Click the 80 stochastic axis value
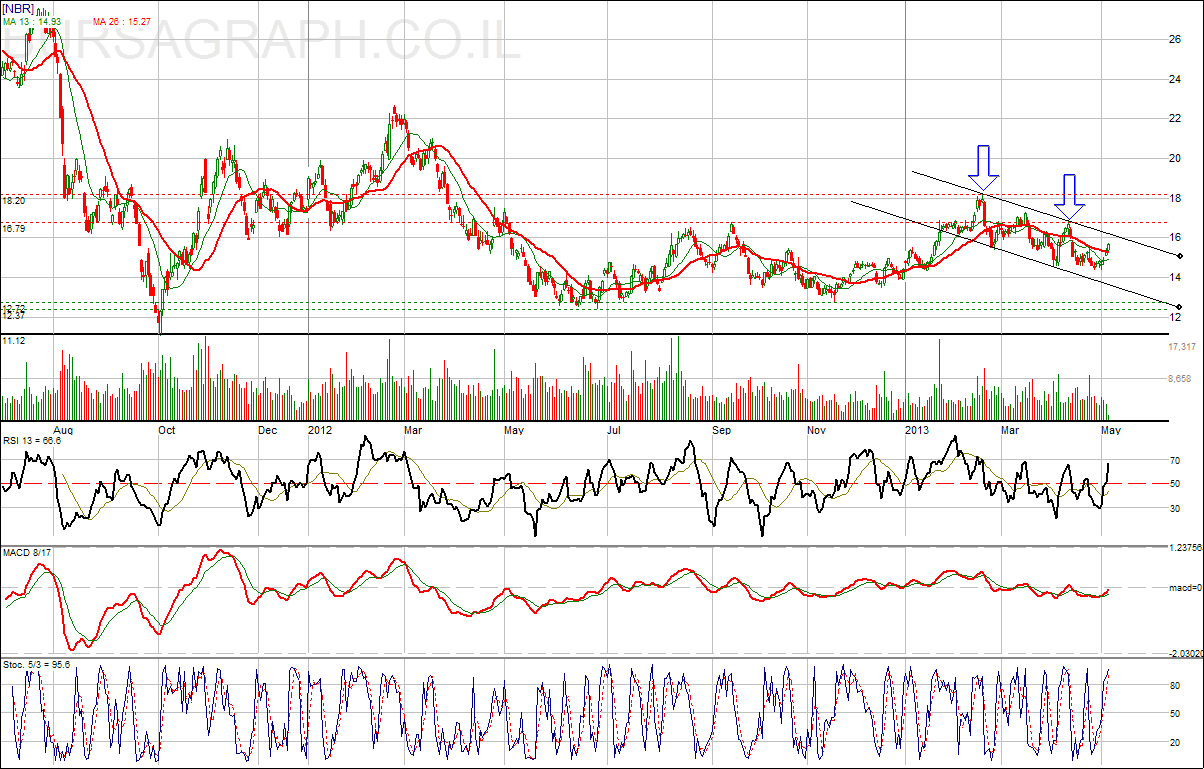The width and height of the screenshot is (1204, 769). pyautogui.click(x=1174, y=686)
